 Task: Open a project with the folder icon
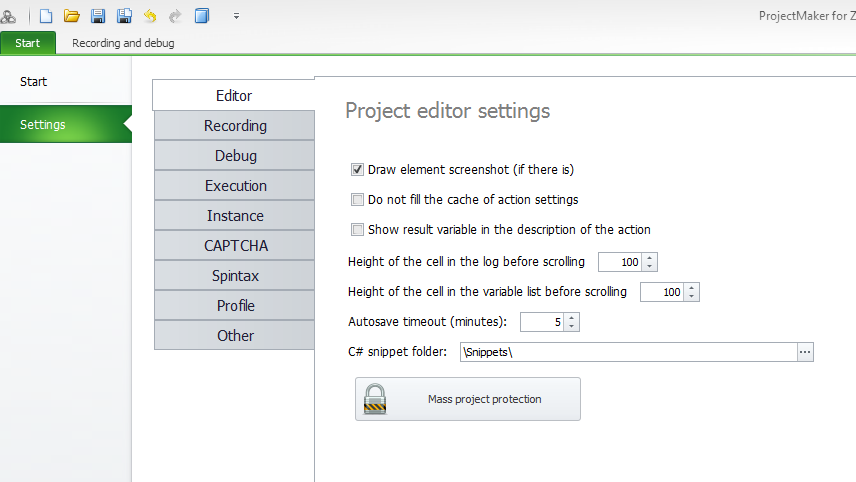click(x=72, y=16)
